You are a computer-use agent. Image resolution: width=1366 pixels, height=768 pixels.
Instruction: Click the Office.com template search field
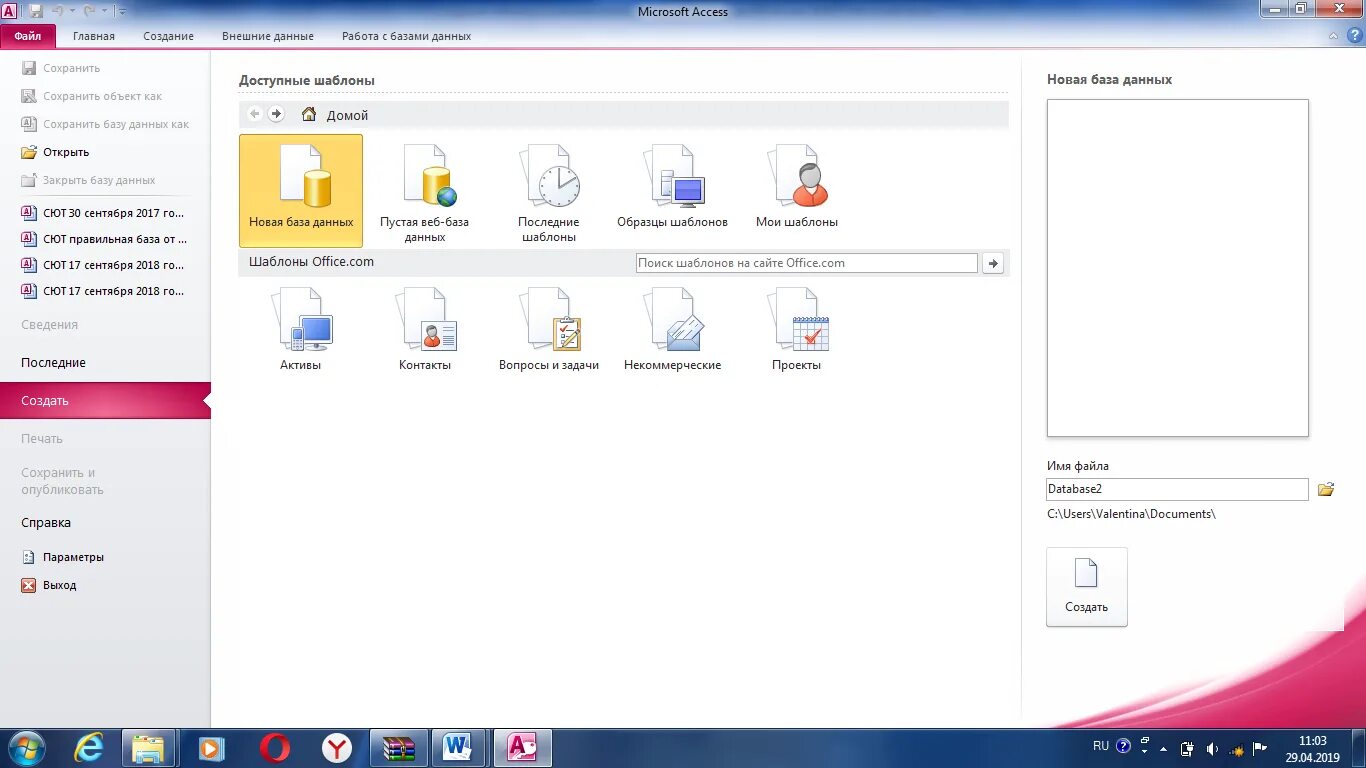pos(806,263)
